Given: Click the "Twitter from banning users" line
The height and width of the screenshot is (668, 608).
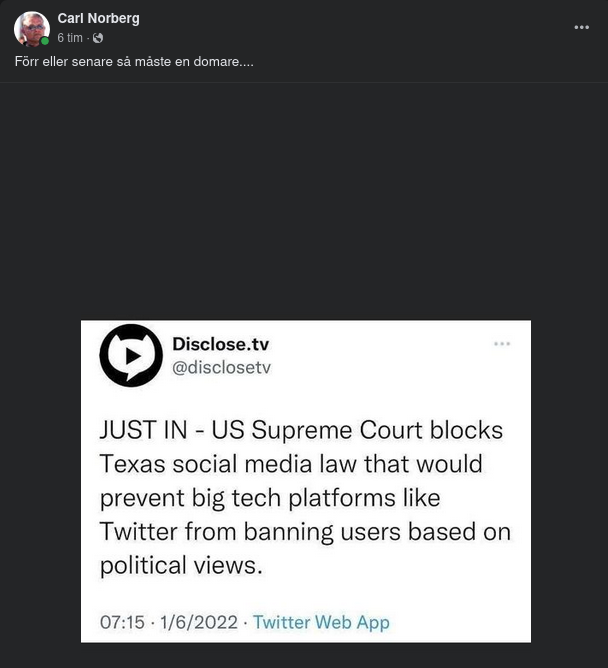Looking at the screenshot, I should [305, 531].
